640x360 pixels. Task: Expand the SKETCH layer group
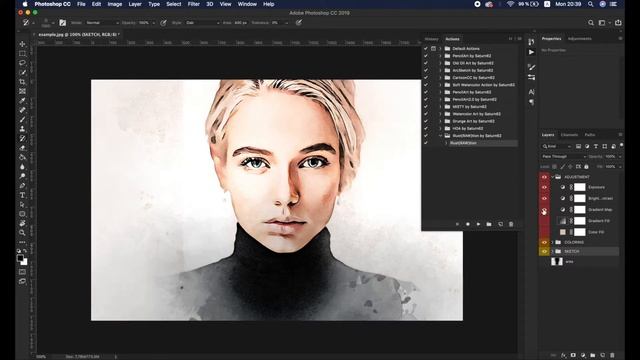(x=552, y=251)
